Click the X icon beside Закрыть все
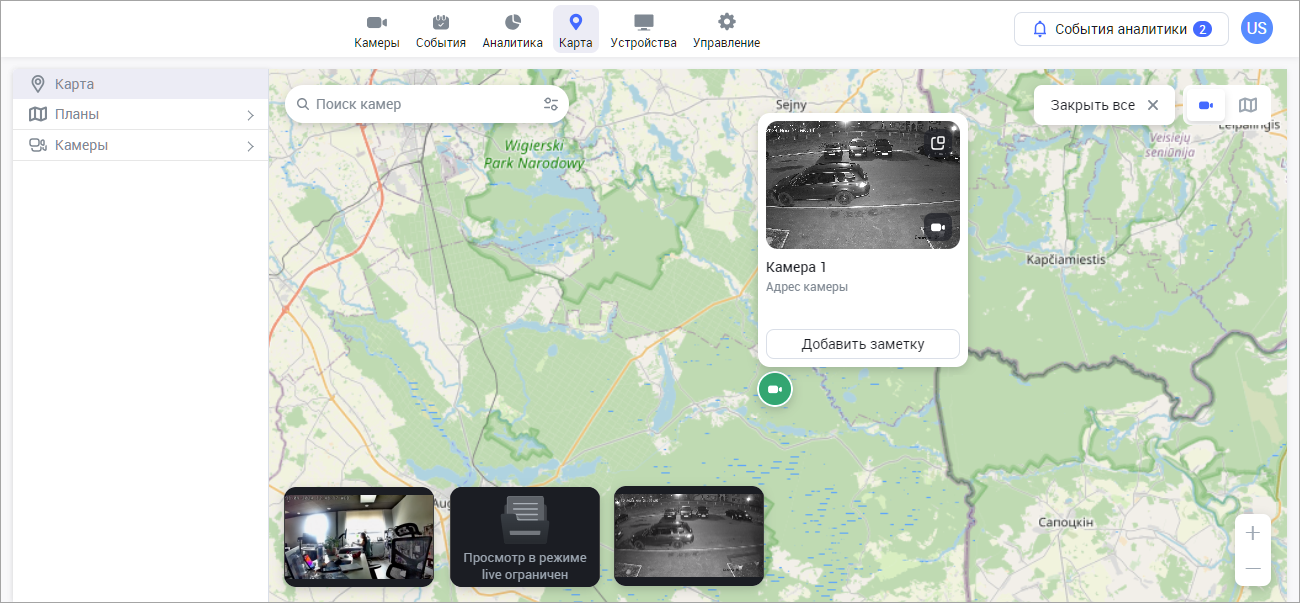The height and width of the screenshot is (603, 1300). pos(1152,105)
